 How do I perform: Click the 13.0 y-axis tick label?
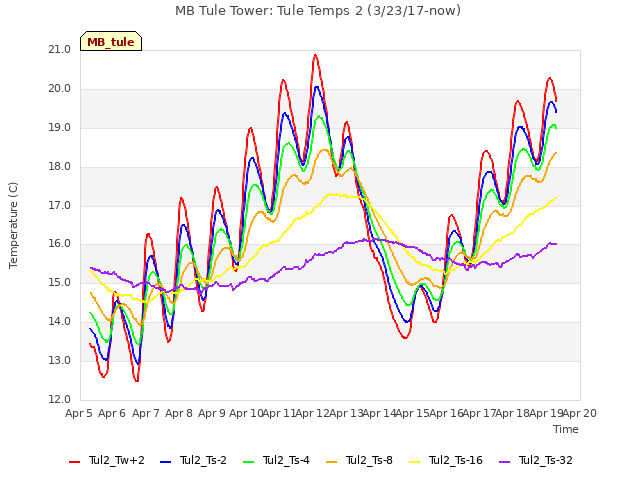pyautogui.click(x=60, y=360)
